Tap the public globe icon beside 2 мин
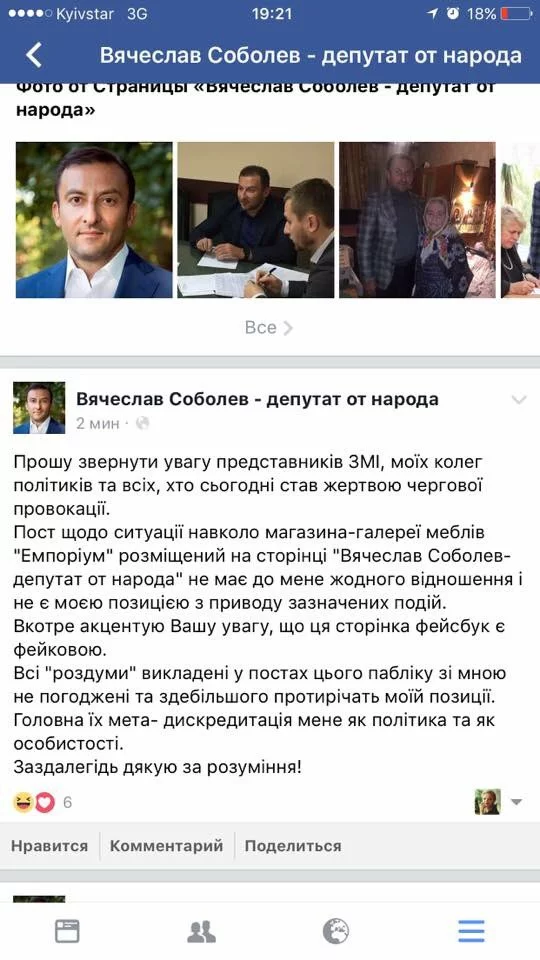Screen dimensions: 540x960 [x=142, y=423]
